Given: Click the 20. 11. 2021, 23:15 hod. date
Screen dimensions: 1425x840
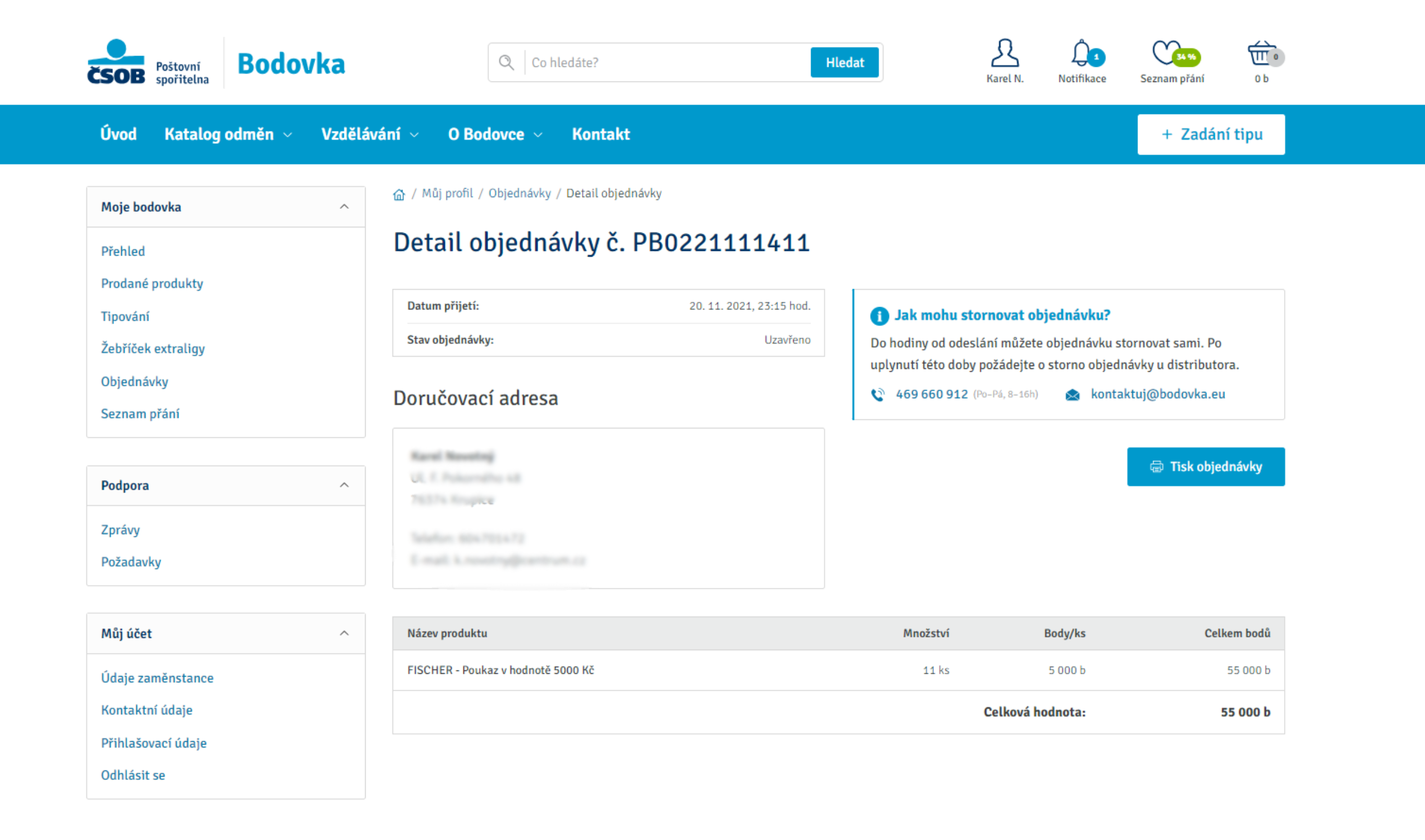Looking at the screenshot, I should coord(750,306).
